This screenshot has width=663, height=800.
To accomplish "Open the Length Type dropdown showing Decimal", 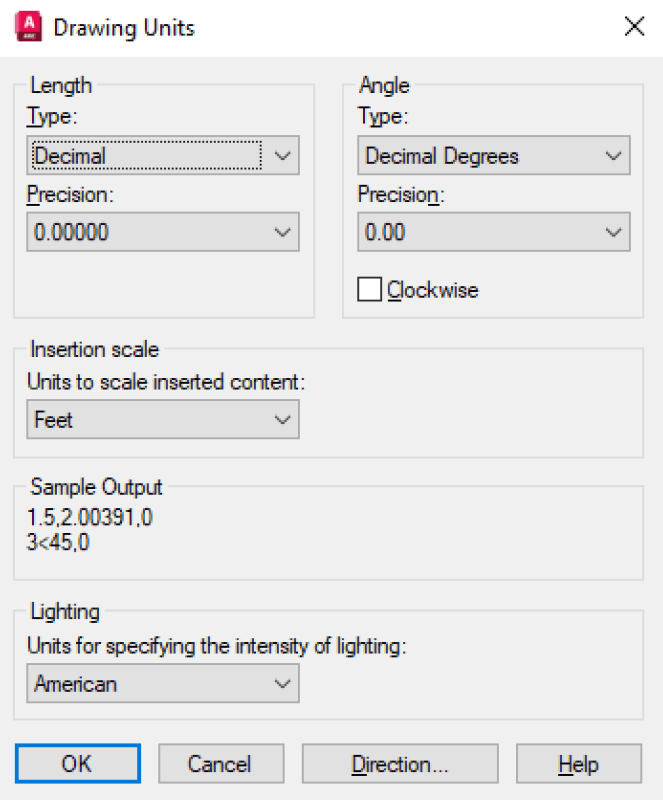I will (x=162, y=156).
